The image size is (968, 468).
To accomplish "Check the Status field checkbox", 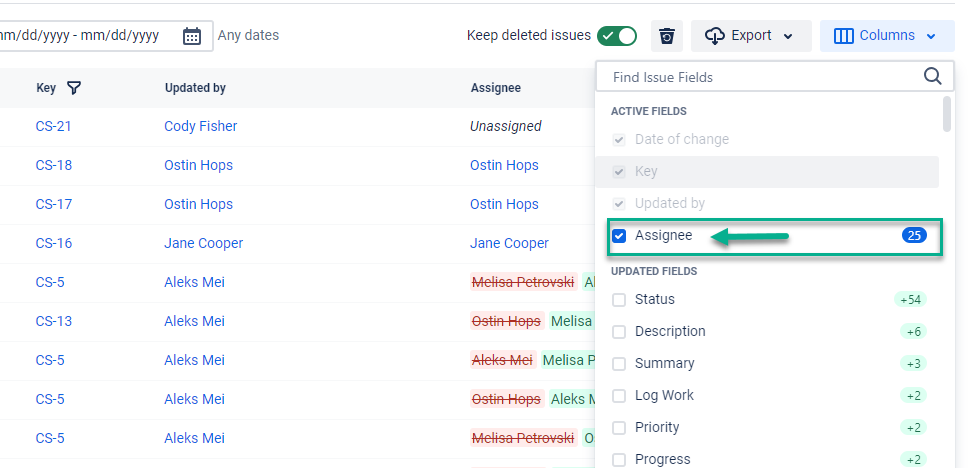I will click(619, 300).
